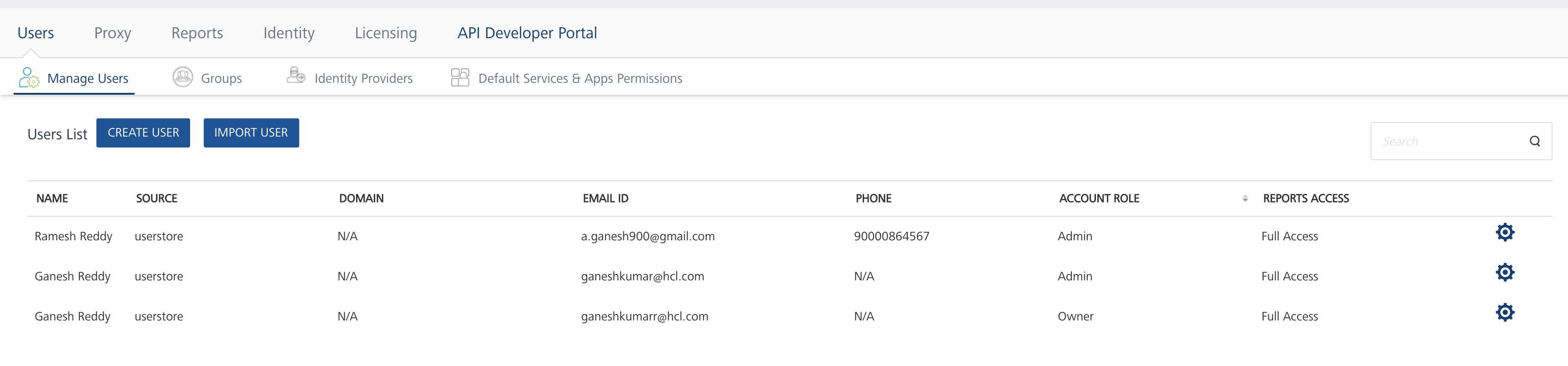1568x366 pixels.
Task: Select the Licensing tab
Action: click(x=386, y=33)
